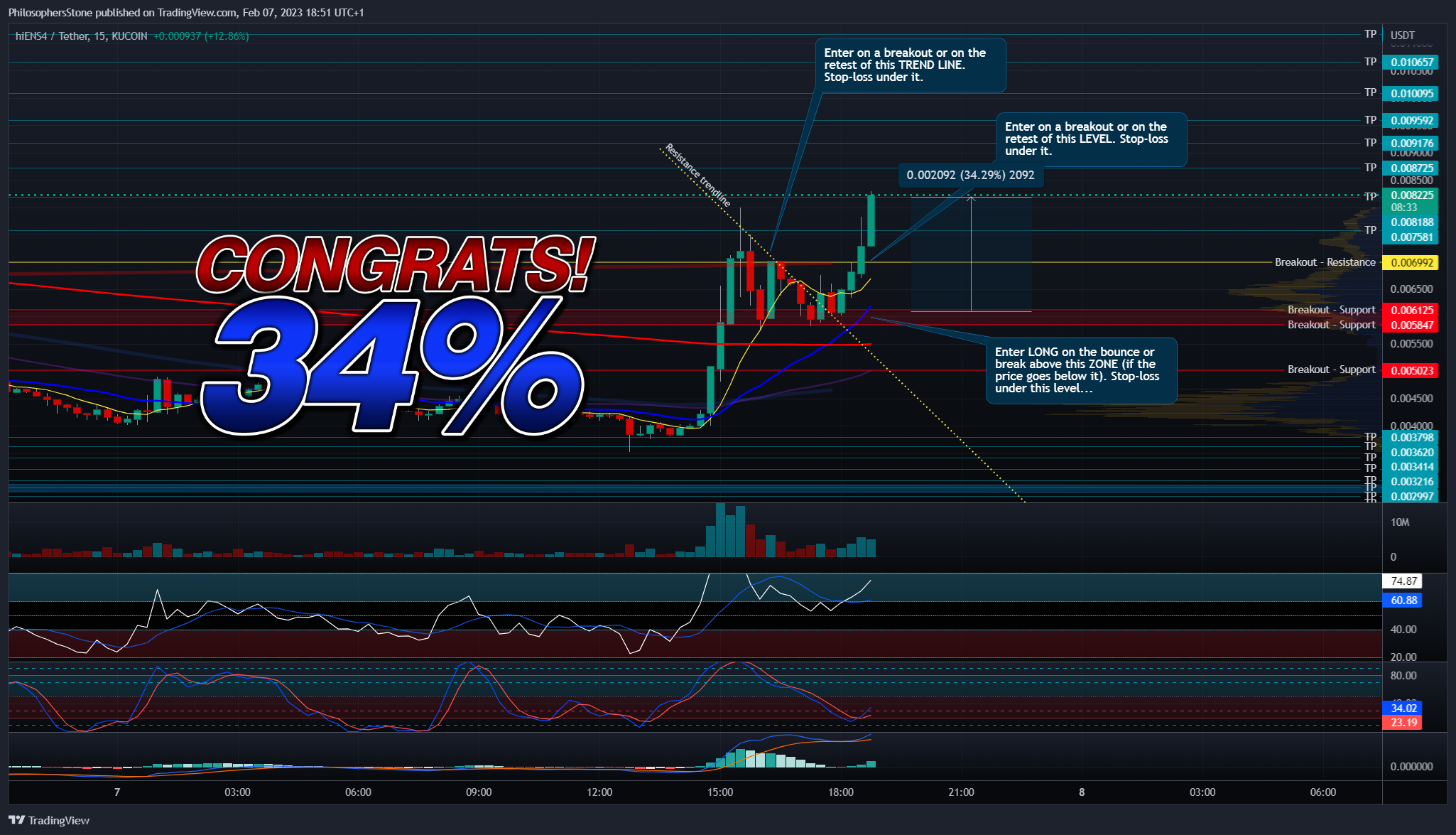Click the day 7 date axis label
Image resolution: width=1456 pixels, height=835 pixels.
117,792
